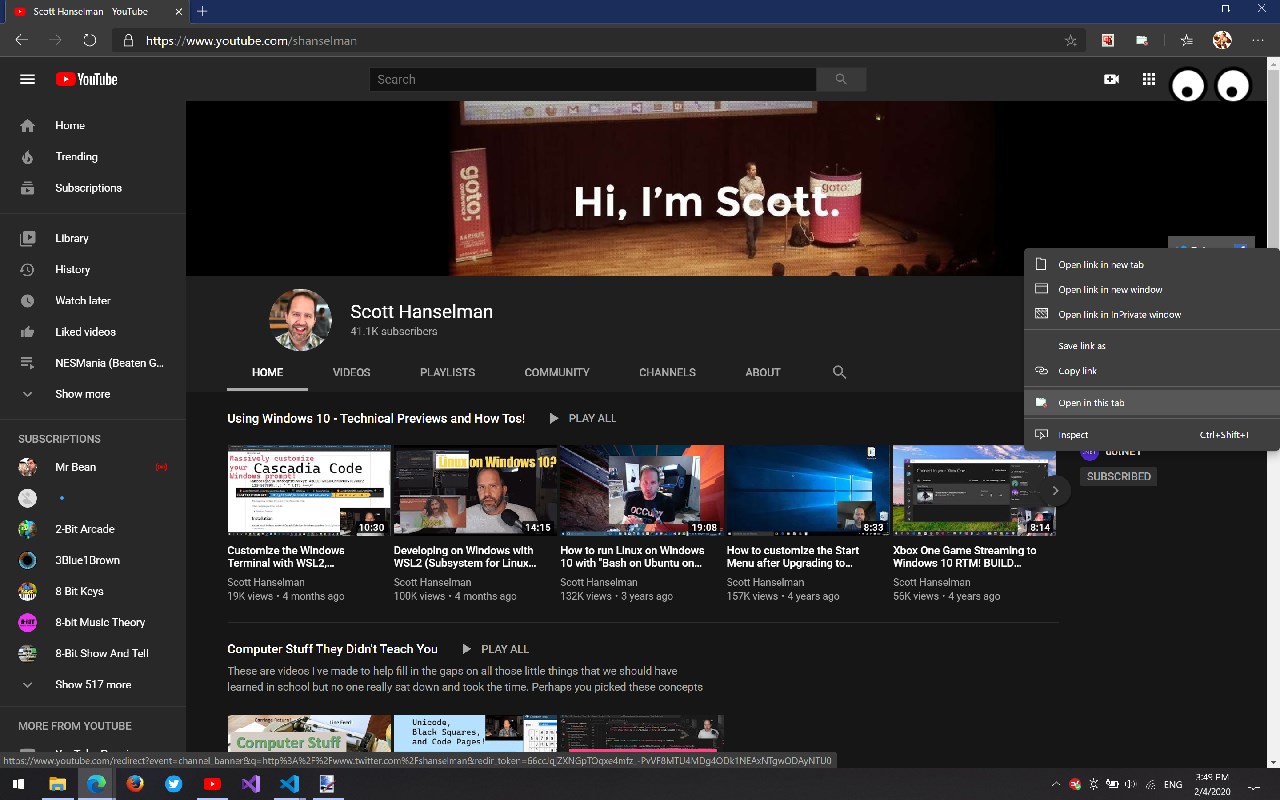1280x800 pixels.
Task: Click the favorites star in address bar
Action: point(1071,41)
